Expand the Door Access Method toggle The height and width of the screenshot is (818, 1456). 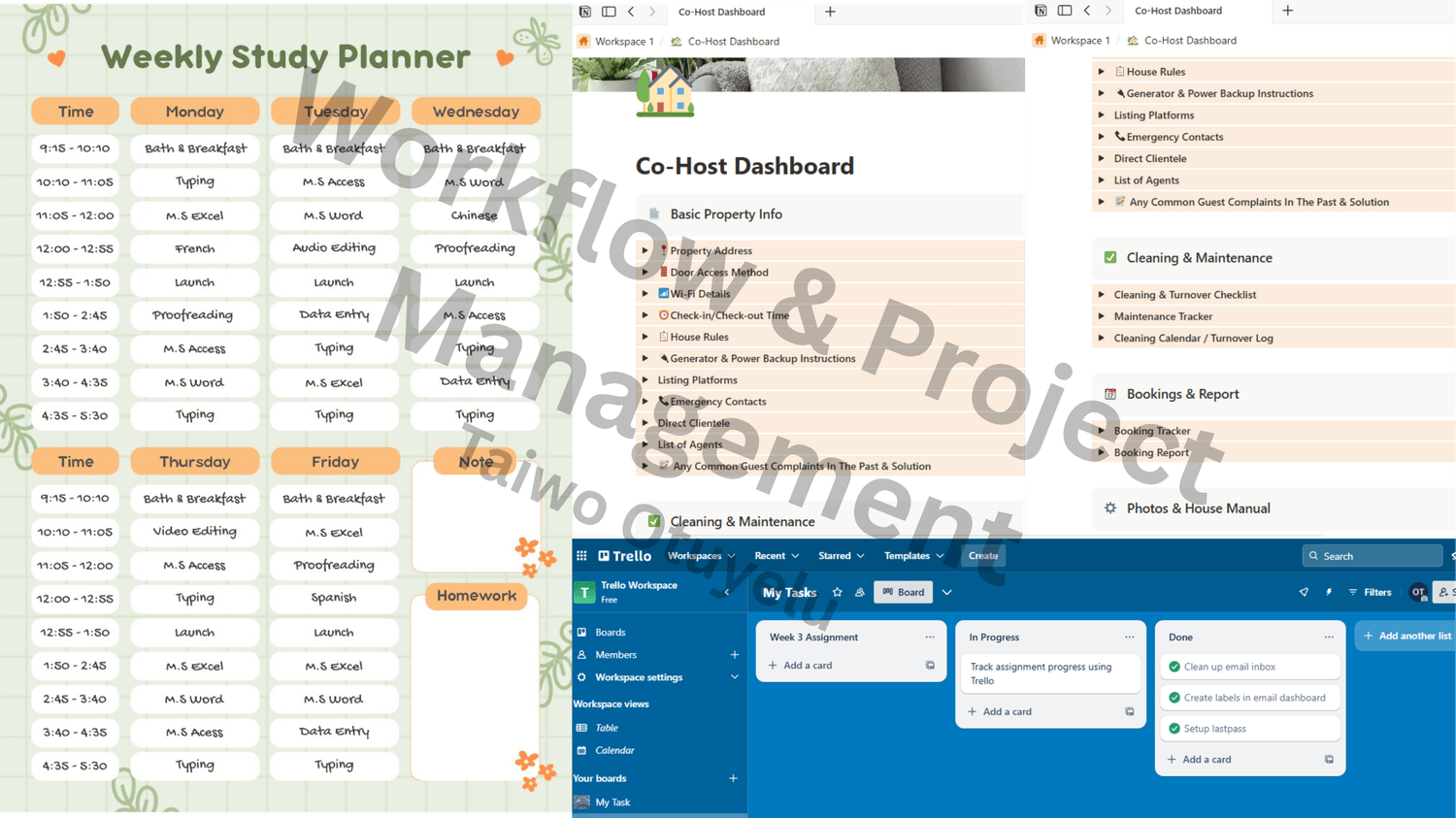[645, 272]
